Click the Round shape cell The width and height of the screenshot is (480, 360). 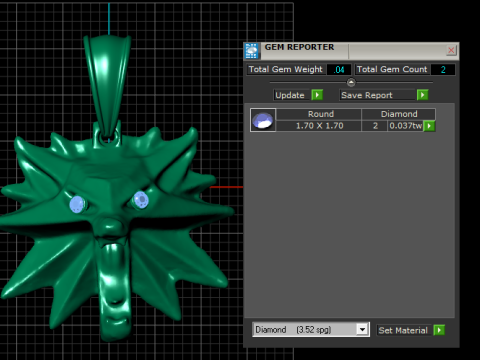coord(319,114)
